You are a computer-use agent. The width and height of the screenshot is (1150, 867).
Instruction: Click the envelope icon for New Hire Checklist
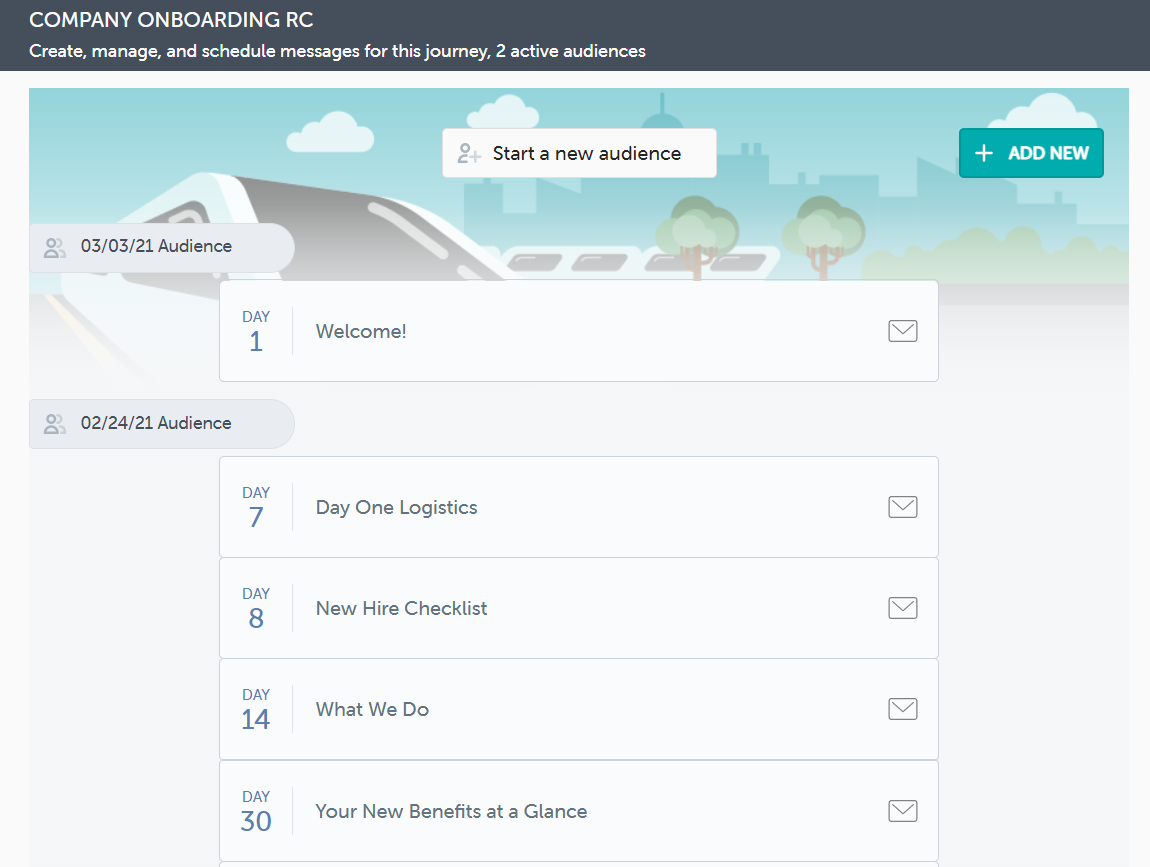click(902, 608)
